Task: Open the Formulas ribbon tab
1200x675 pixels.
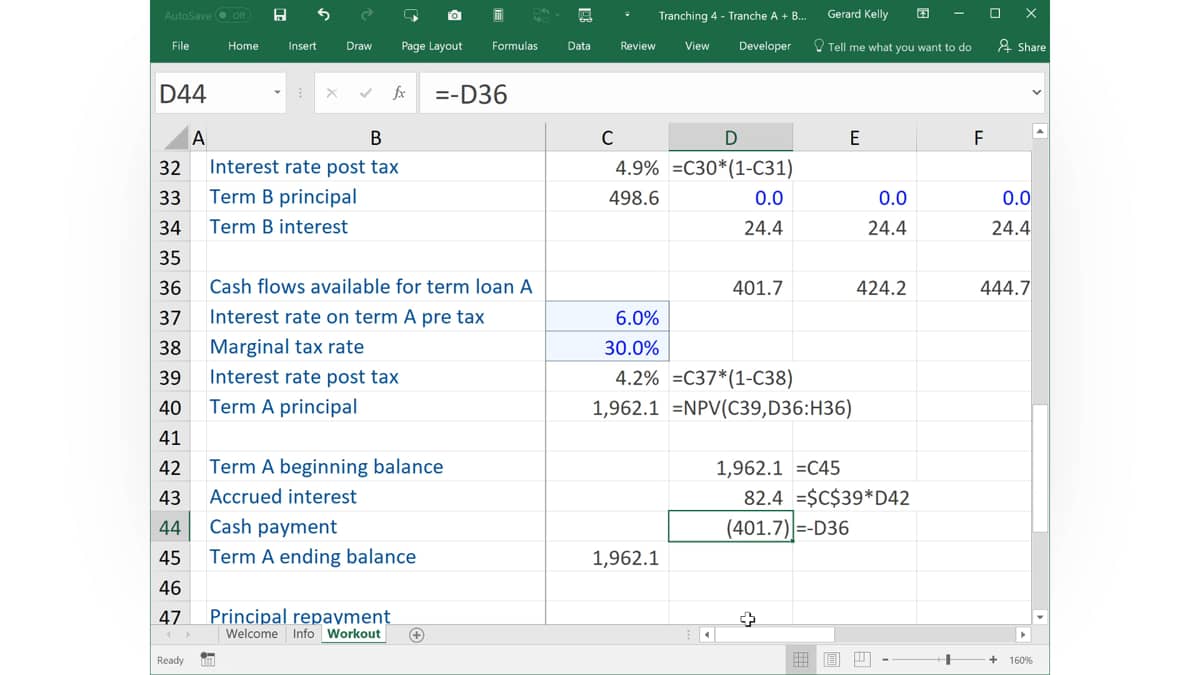Action: coord(515,46)
